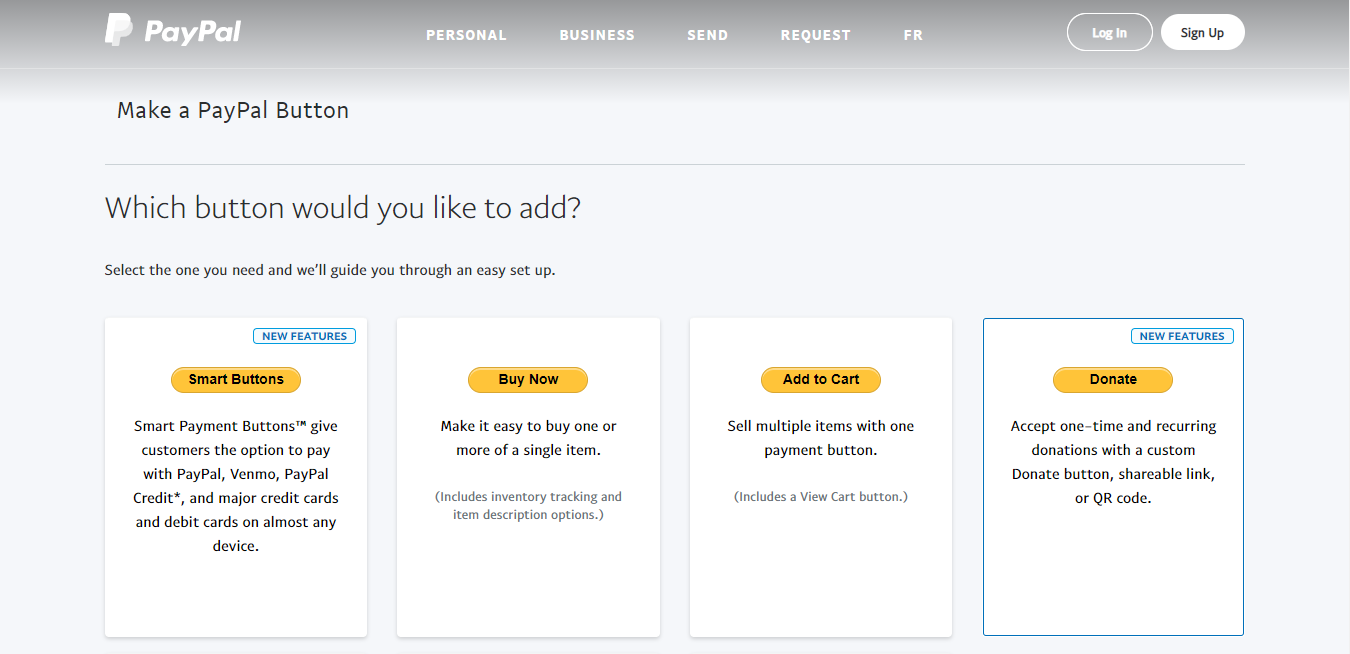Click NEW FEATURES badge on Smart Buttons card

tap(305, 336)
